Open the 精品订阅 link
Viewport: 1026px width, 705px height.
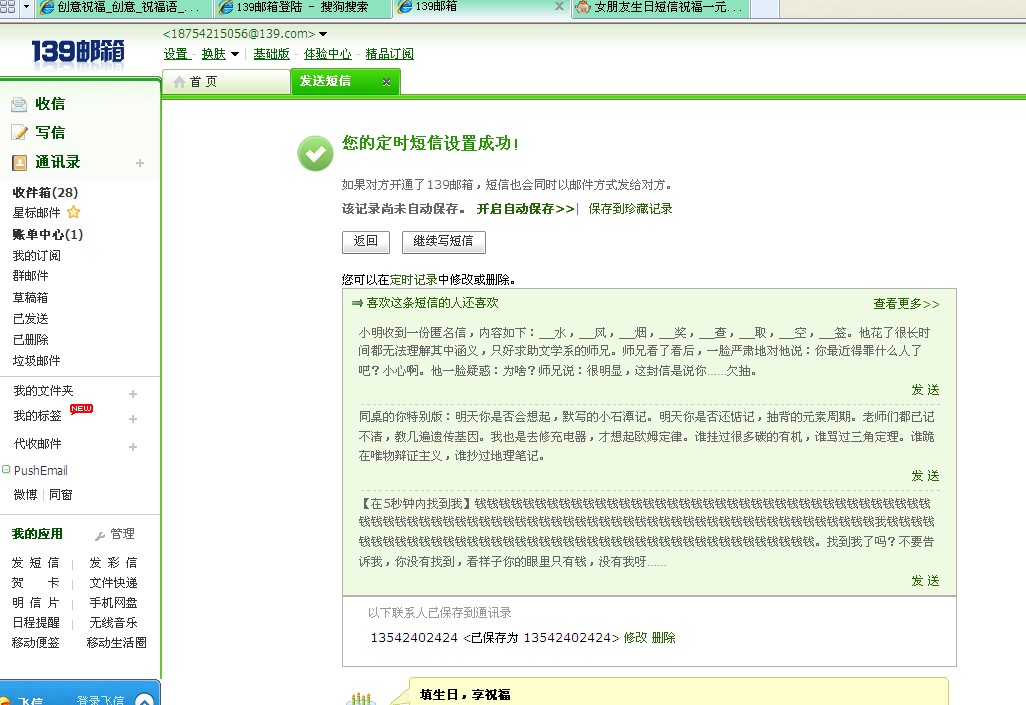point(389,54)
